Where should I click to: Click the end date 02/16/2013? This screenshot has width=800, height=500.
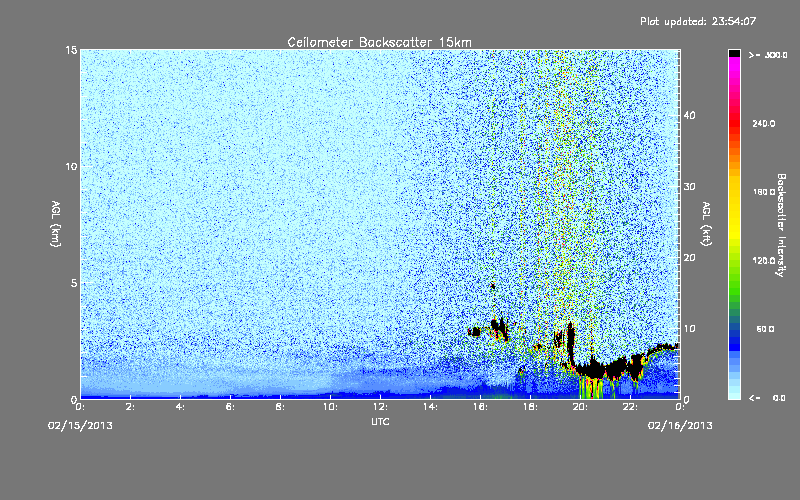pos(680,426)
